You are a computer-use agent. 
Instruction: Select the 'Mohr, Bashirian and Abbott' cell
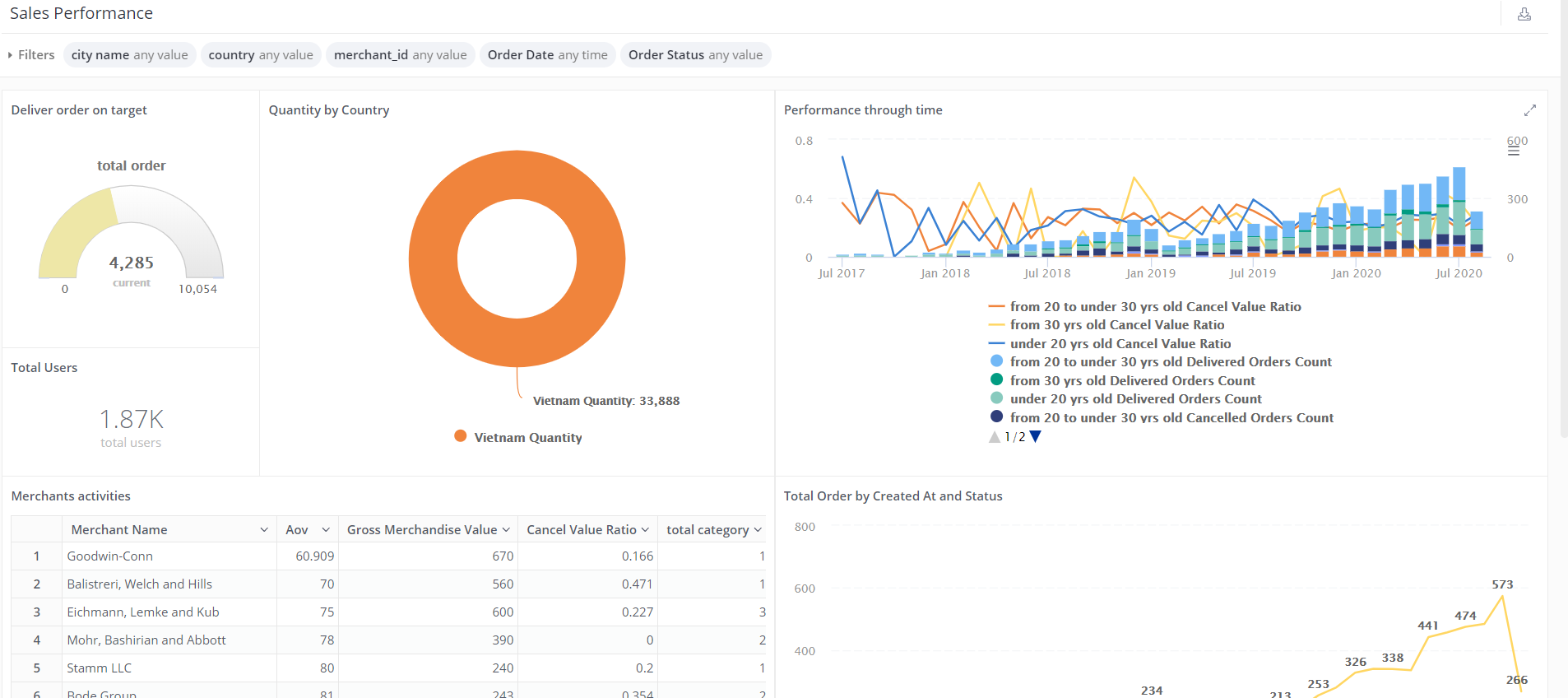[x=169, y=640]
